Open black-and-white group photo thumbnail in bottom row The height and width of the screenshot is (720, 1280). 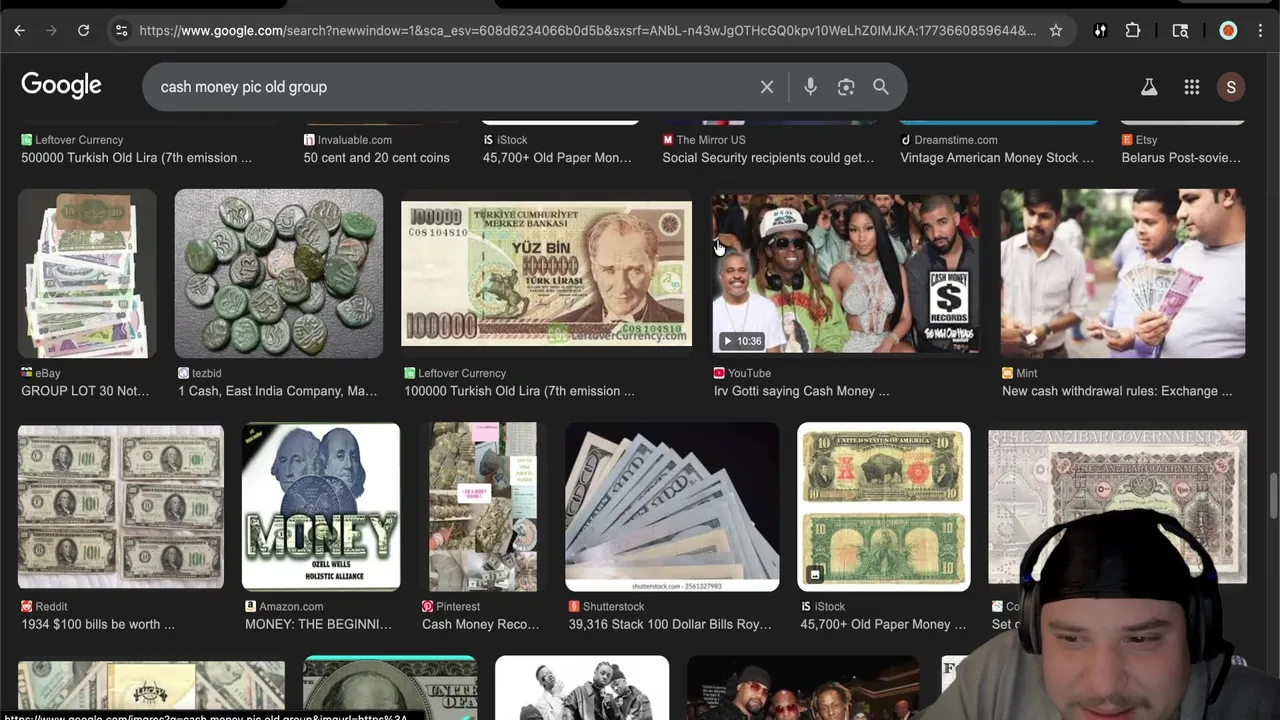(582, 688)
